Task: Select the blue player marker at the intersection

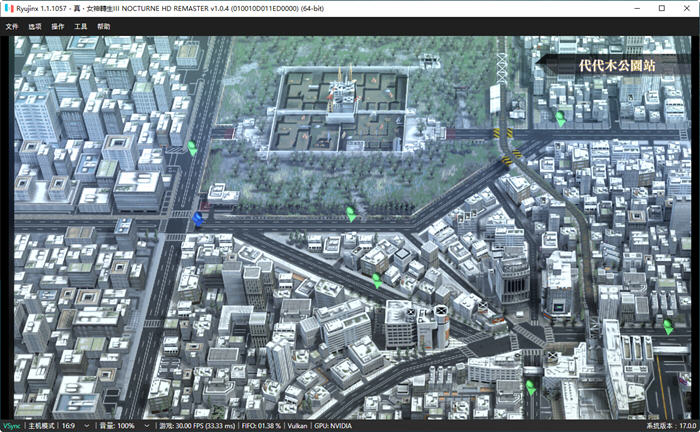Action: pyautogui.click(x=198, y=219)
